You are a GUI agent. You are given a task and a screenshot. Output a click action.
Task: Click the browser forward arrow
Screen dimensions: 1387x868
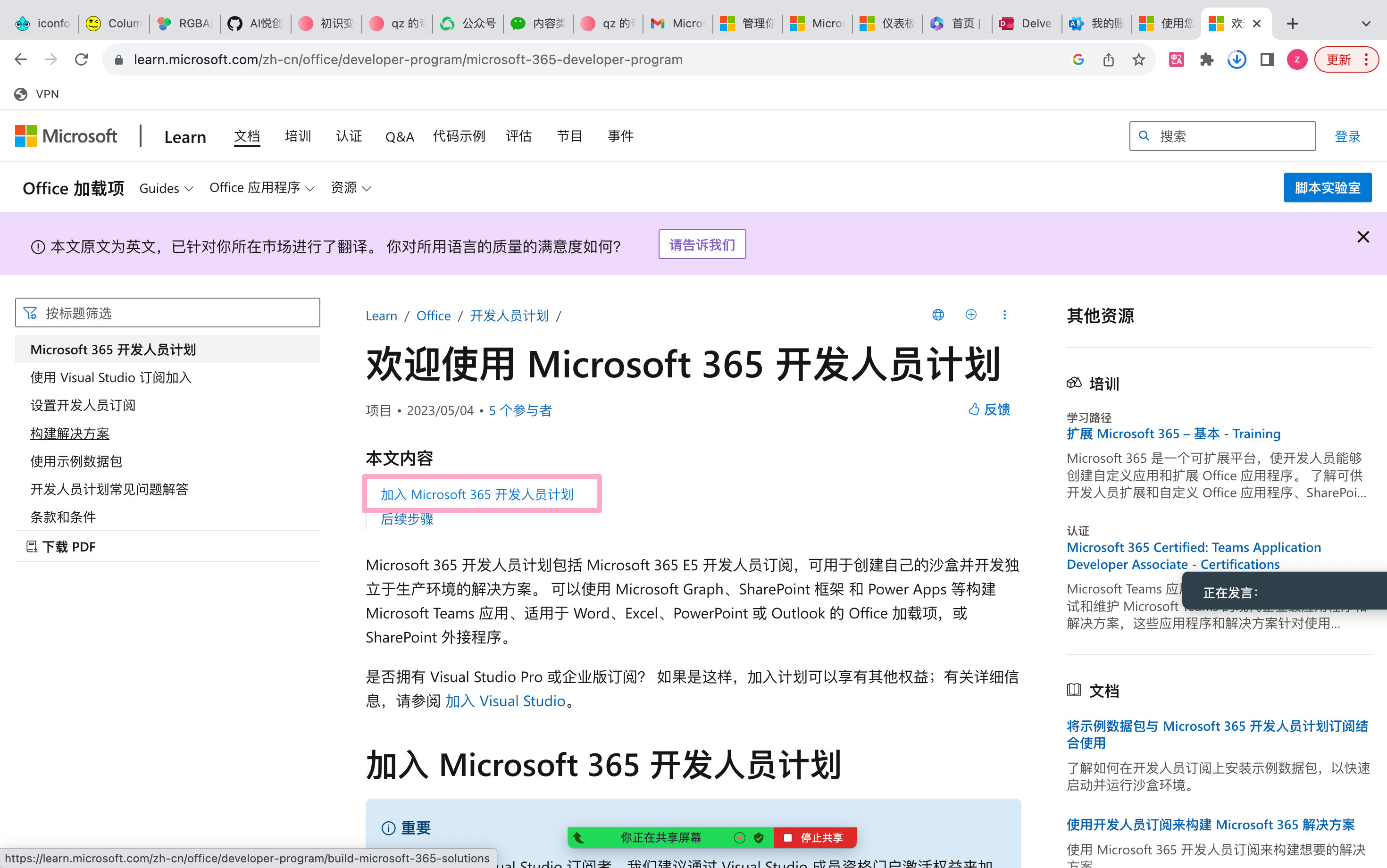click(x=51, y=60)
